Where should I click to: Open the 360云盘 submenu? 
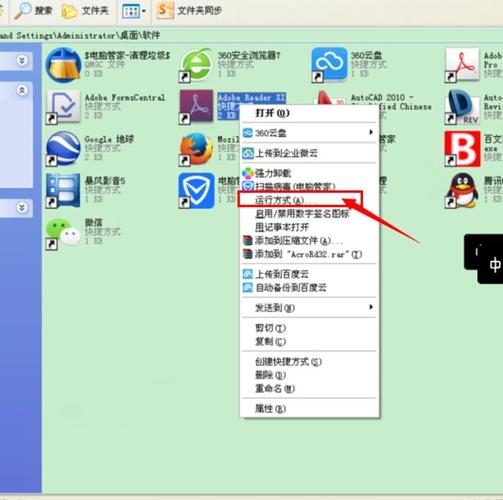pos(310,133)
